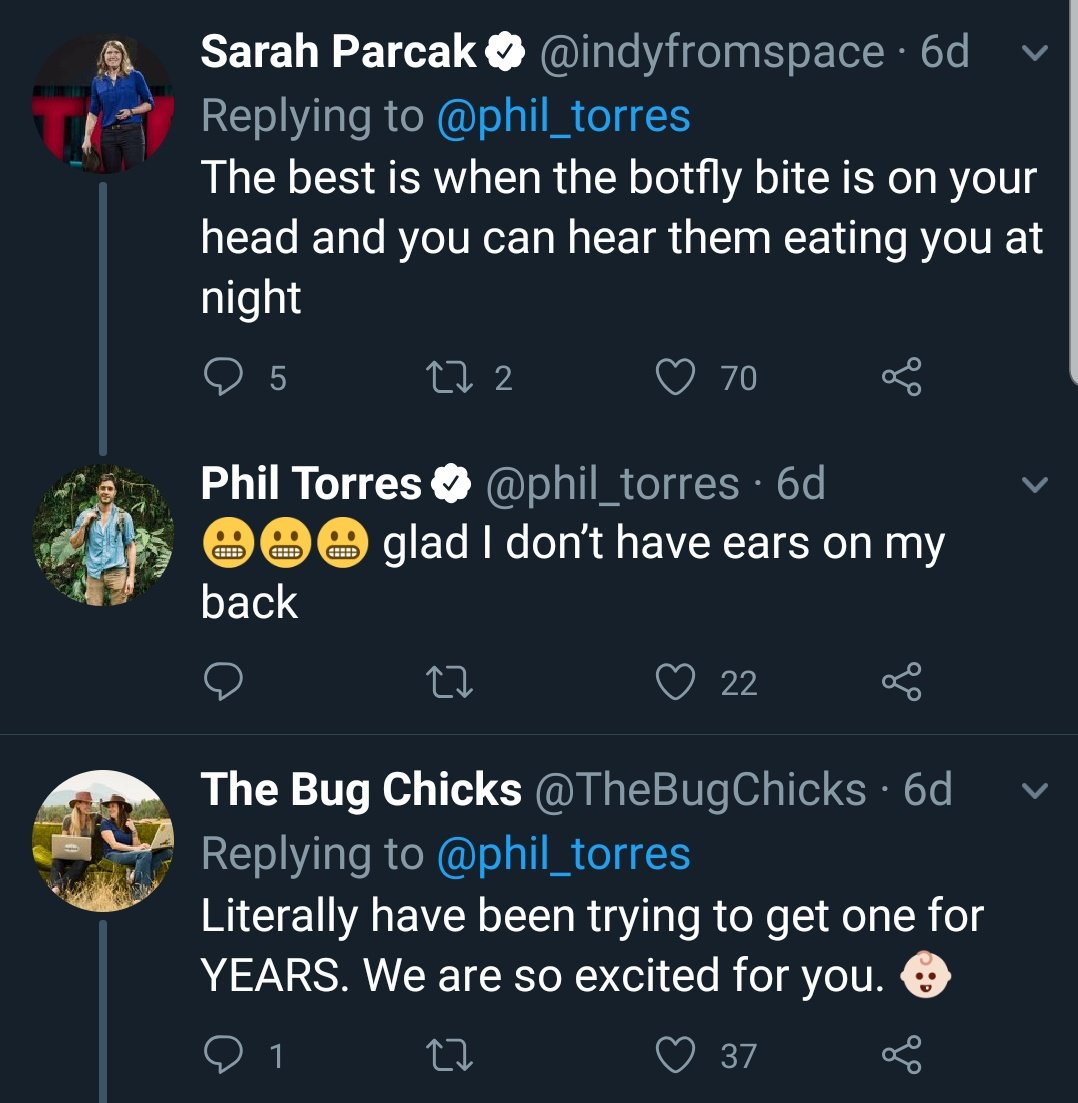The height and width of the screenshot is (1103, 1078).
Task: Open The Bug Chicks profile avatar
Action: [103, 840]
